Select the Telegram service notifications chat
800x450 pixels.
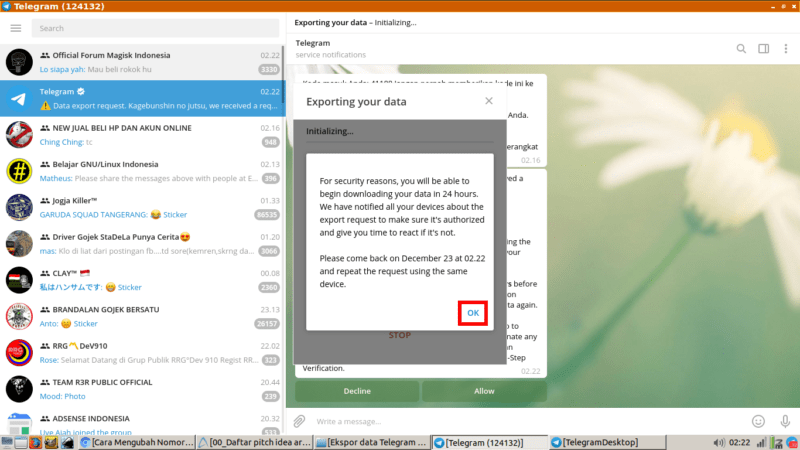(x=142, y=98)
